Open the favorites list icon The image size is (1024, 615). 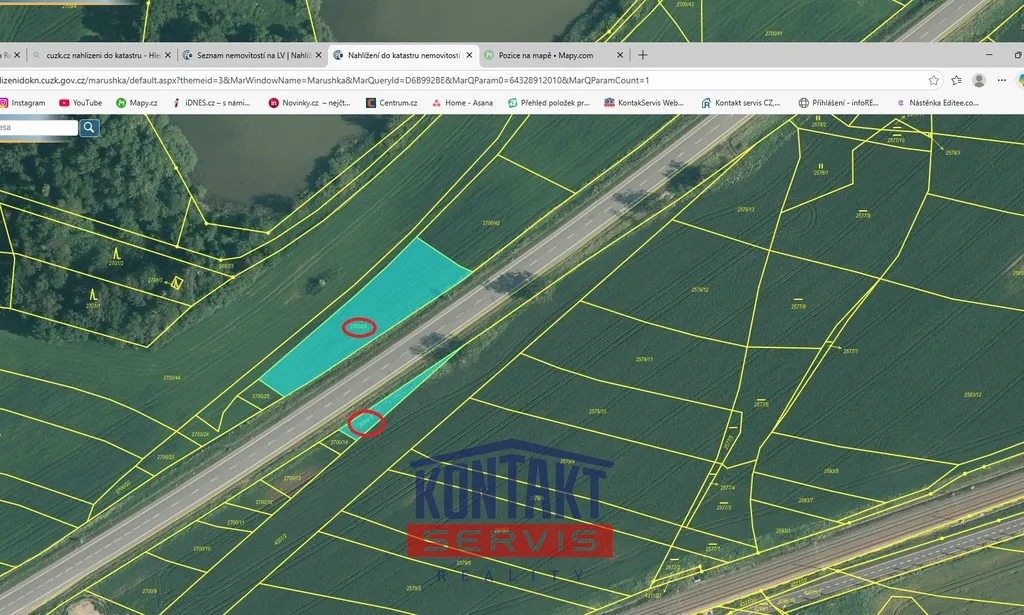click(x=957, y=80)
